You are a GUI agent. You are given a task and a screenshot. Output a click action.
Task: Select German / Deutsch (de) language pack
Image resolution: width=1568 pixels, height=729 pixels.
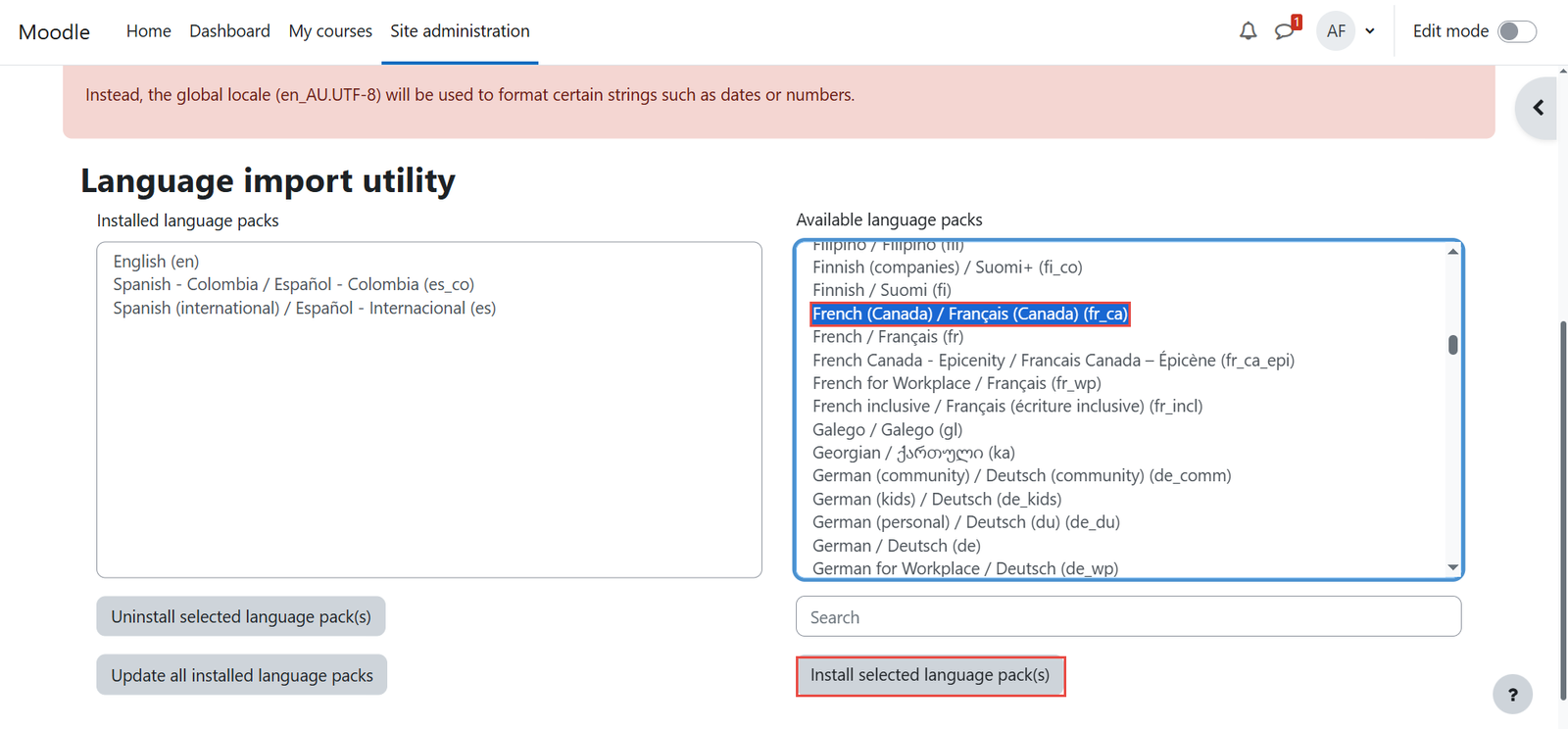click(x=897, y=546)
